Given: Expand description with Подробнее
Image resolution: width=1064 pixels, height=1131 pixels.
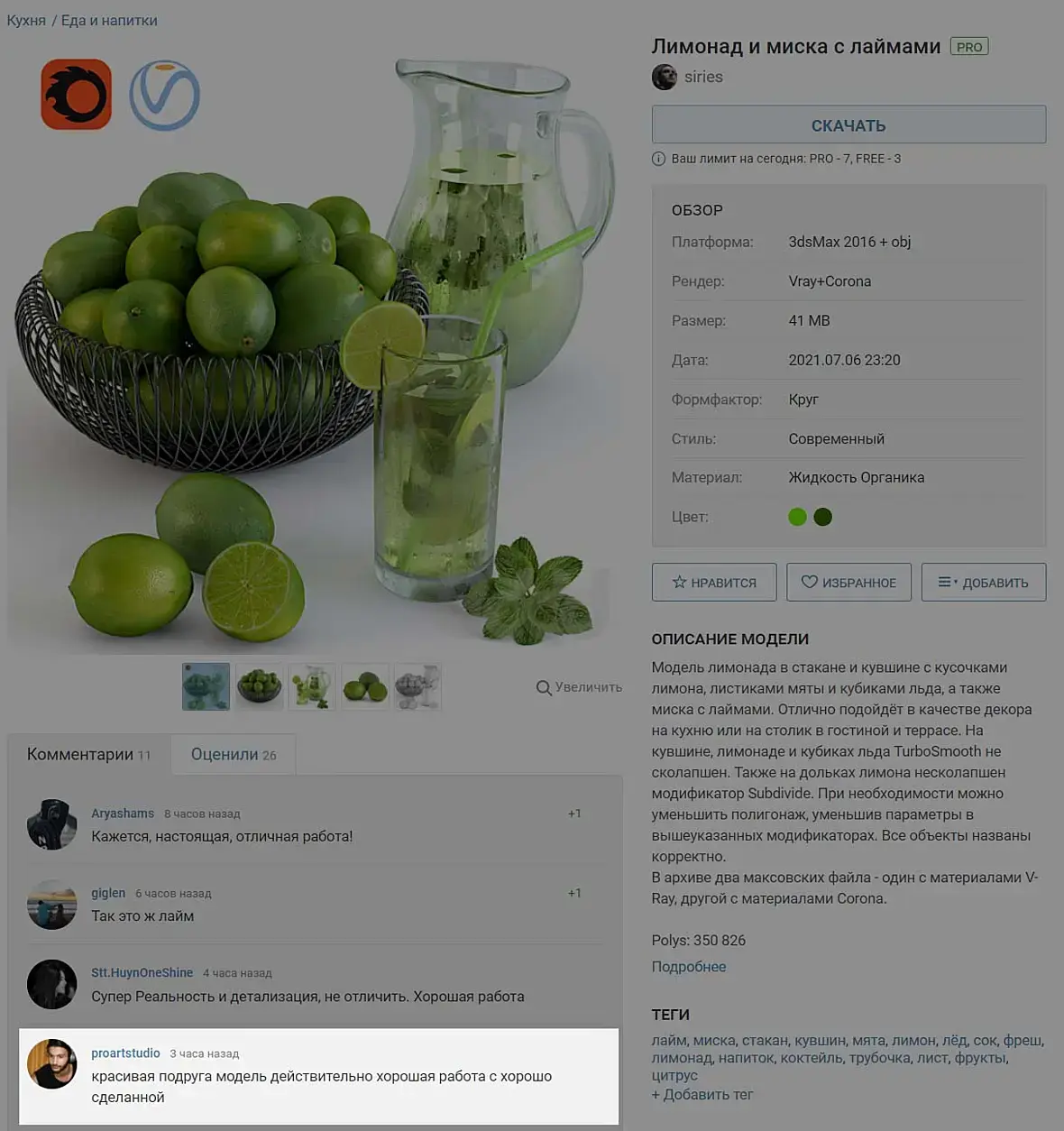Looking at the screenshot, I should tap(689, 967).
